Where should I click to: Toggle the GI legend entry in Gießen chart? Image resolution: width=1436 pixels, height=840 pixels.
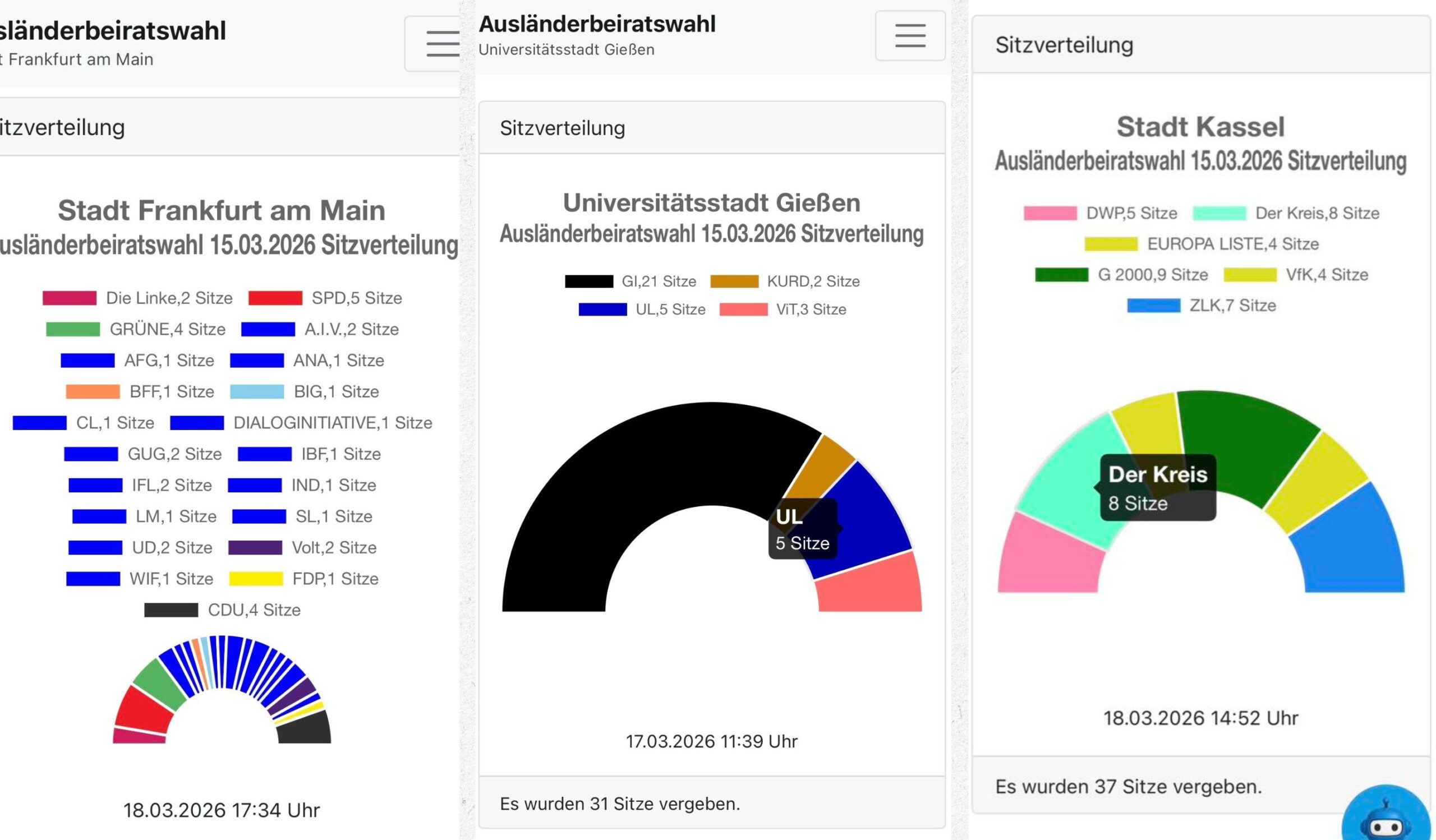[630, 281]
